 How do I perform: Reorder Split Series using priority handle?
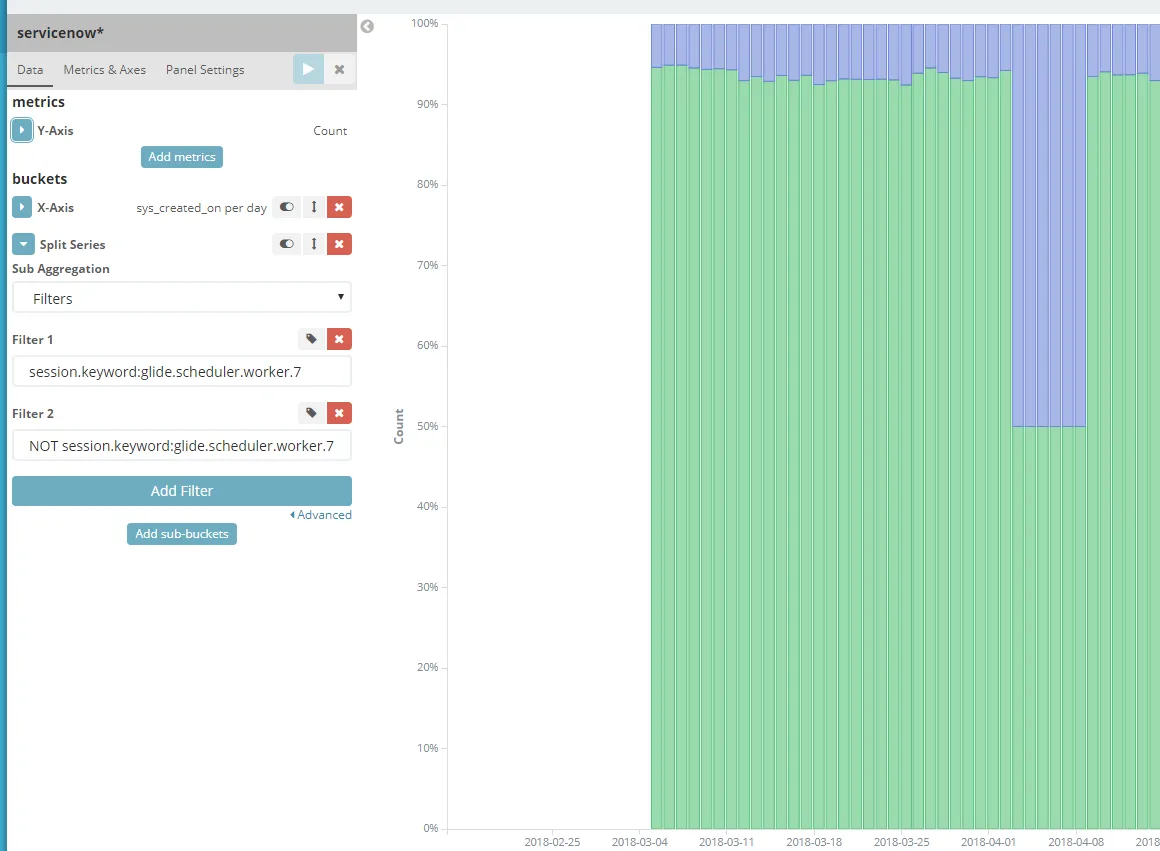point(314,244)
